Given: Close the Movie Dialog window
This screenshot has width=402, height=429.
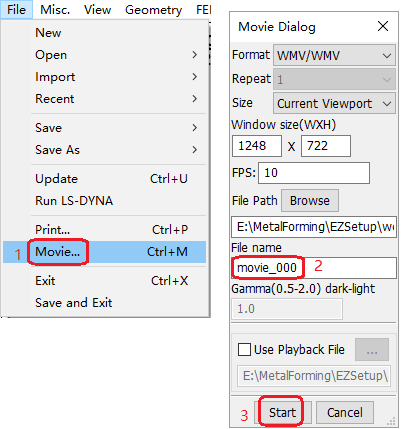Looking at the screenshot, I should pyautogui.click(x=383, y=26).
